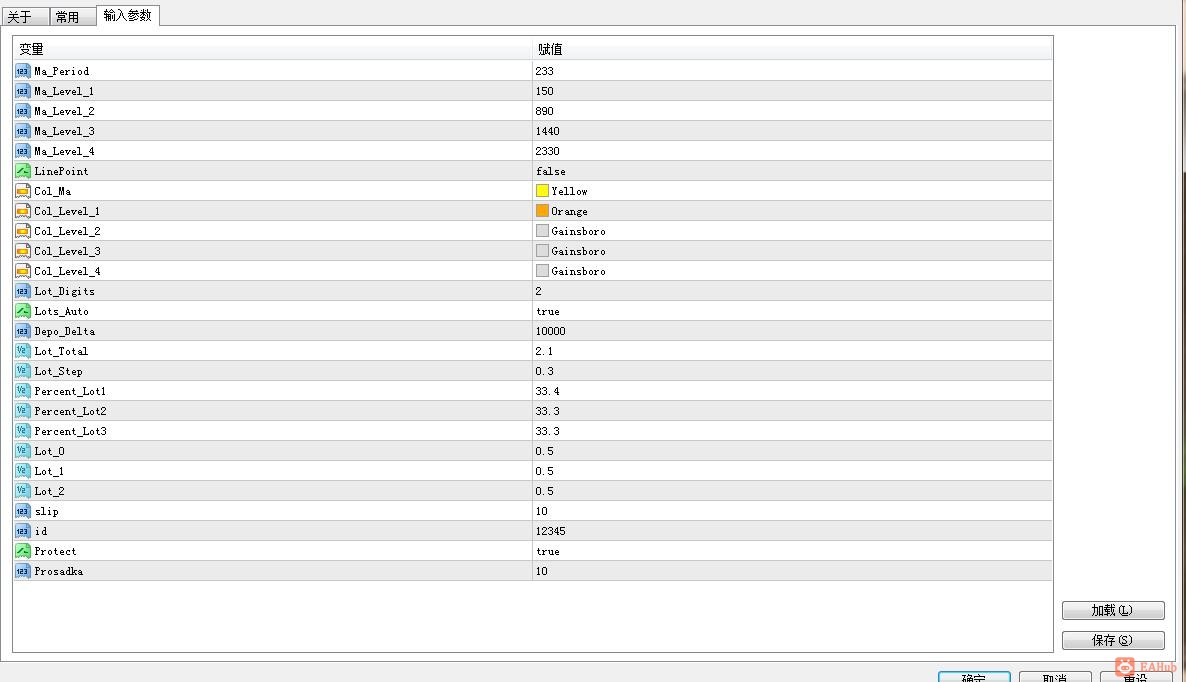This screenshot has height=682, width=1186.
Task: Click the integer icon beside Ma_Level_1
Action: [x=23, y=91]
